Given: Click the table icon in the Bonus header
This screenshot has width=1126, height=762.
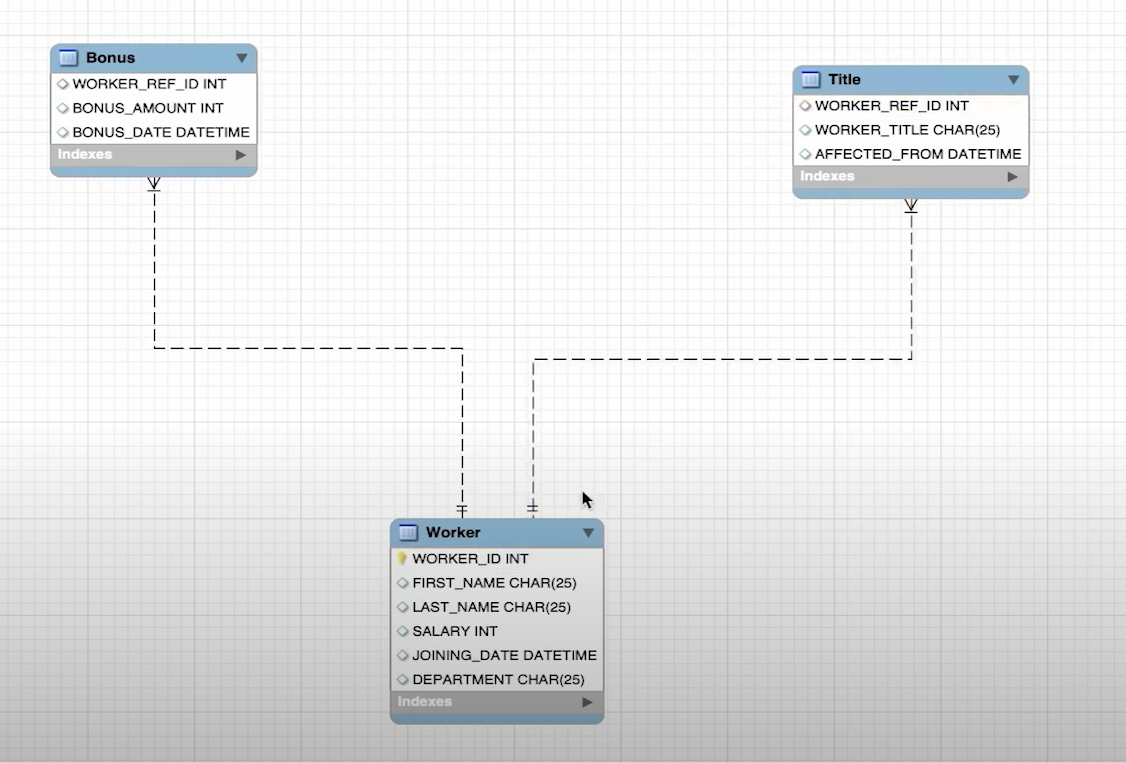Looking at the screenshot, I should click(x=67, y=57).
